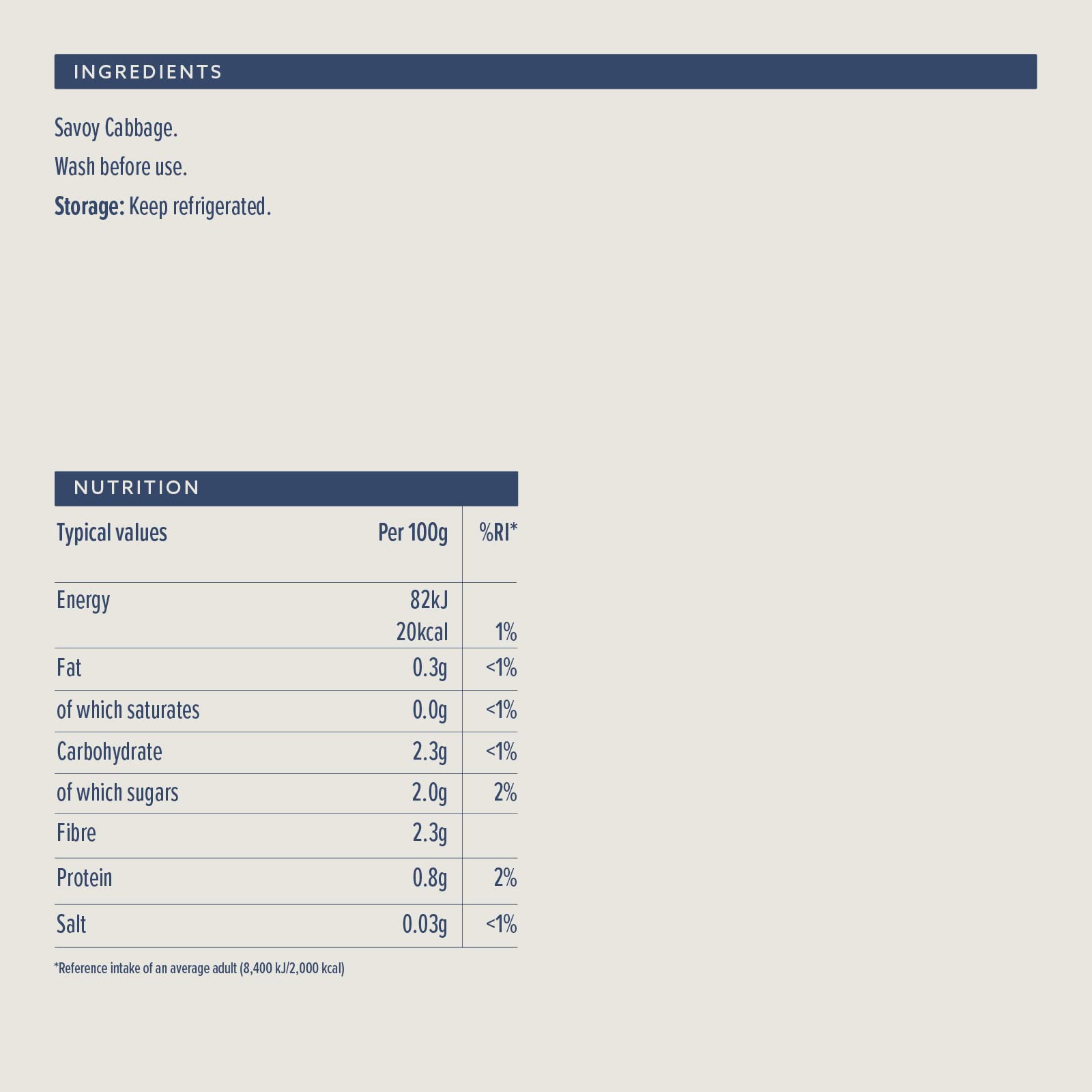Click the 'of which saturates' row label
The image size is (1092, 1092).
(128, 710)
